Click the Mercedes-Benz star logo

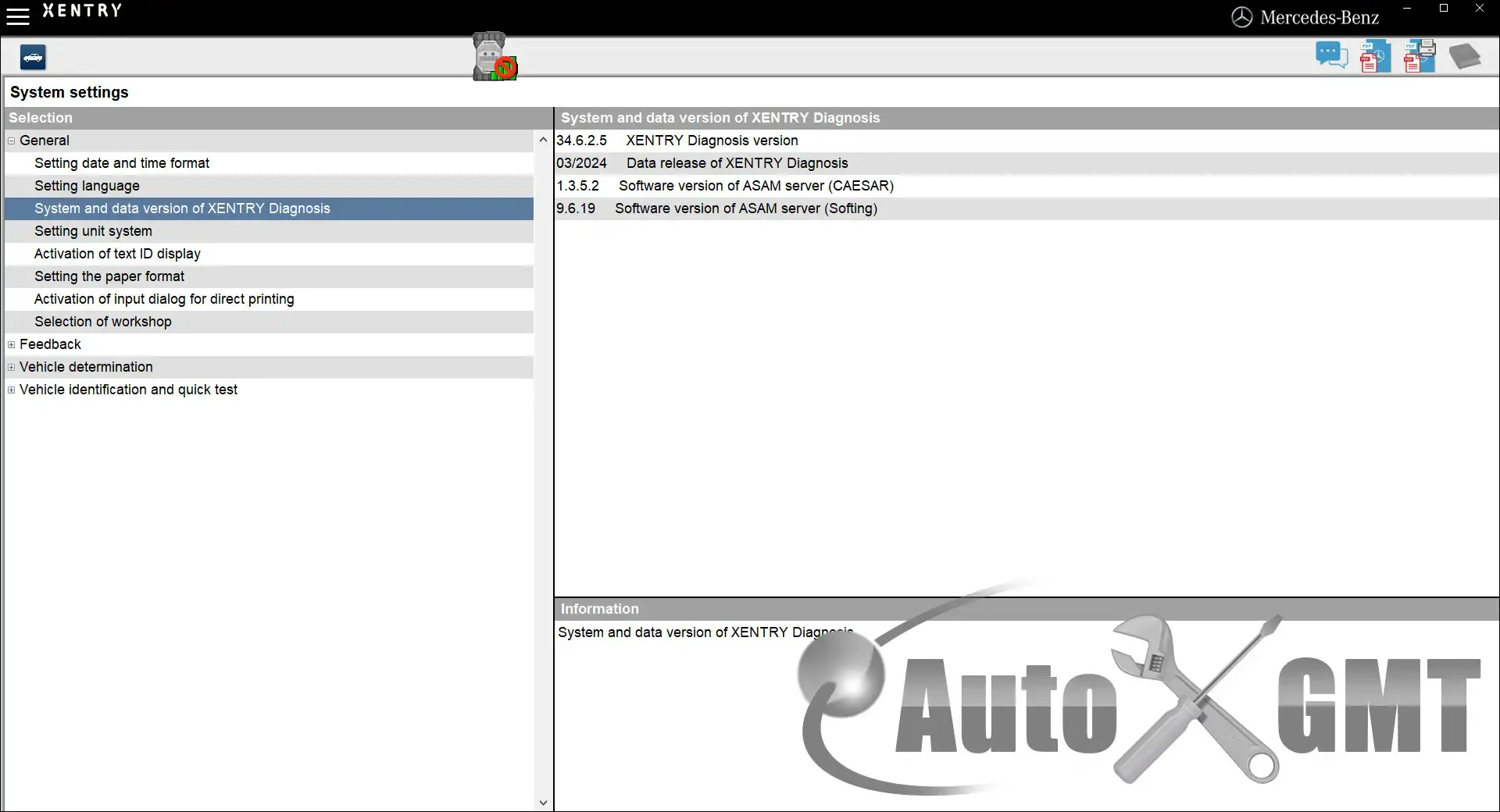click(1242, 16)
